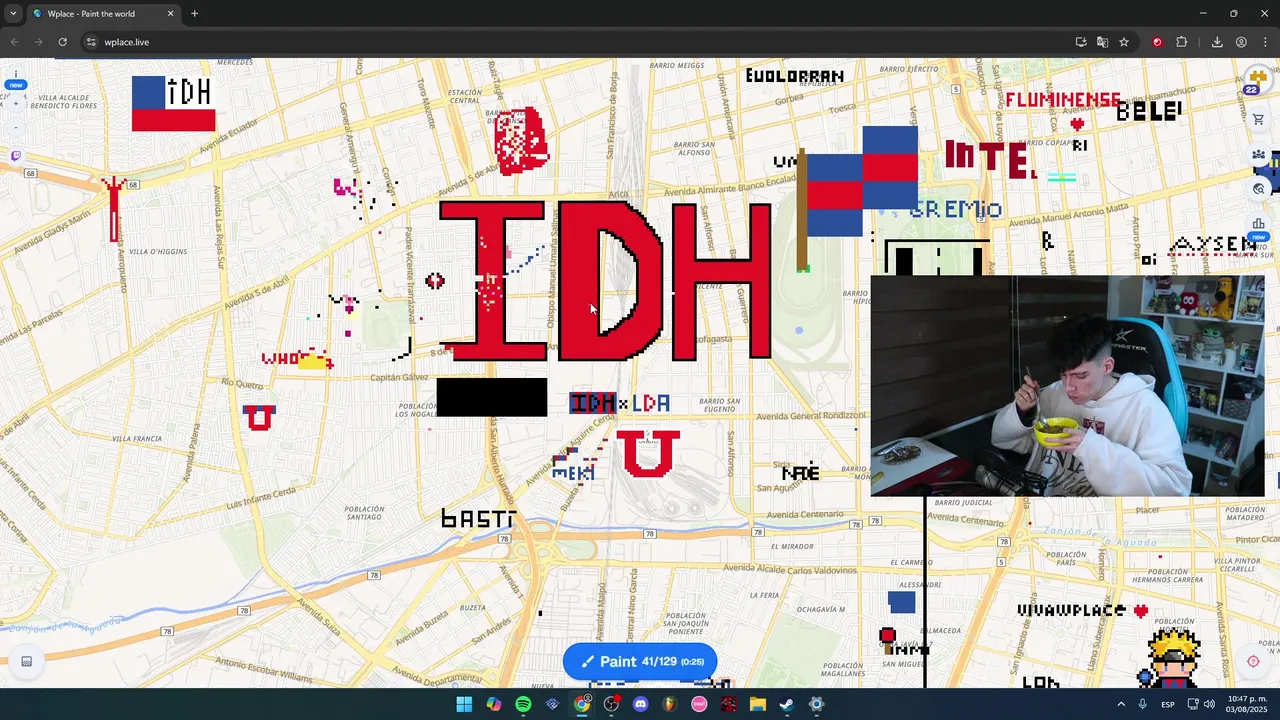Open the user profile avatar with level 22
The image size is (1280, 720).
click(1257, 81)
